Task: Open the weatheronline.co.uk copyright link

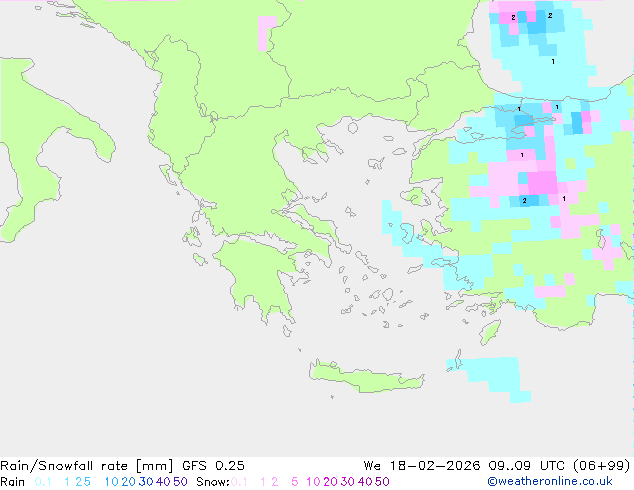Action: (550, 482)
